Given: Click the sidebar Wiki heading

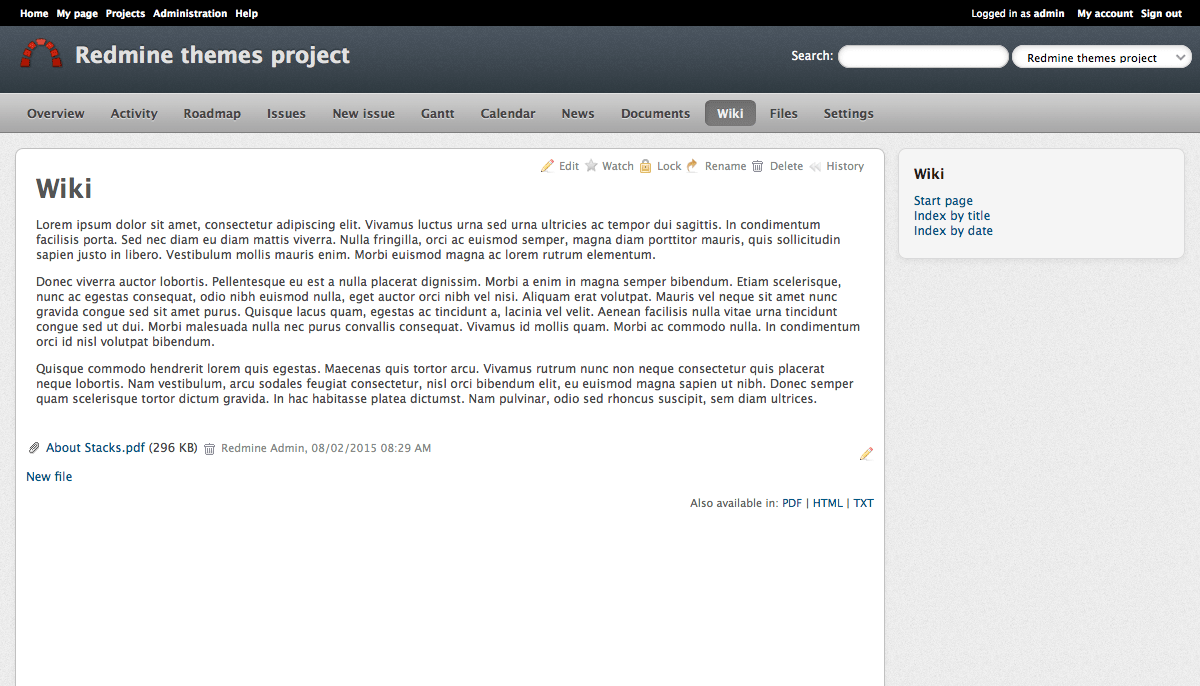Looking at the screenshot, I should click(x=929, y=174).
